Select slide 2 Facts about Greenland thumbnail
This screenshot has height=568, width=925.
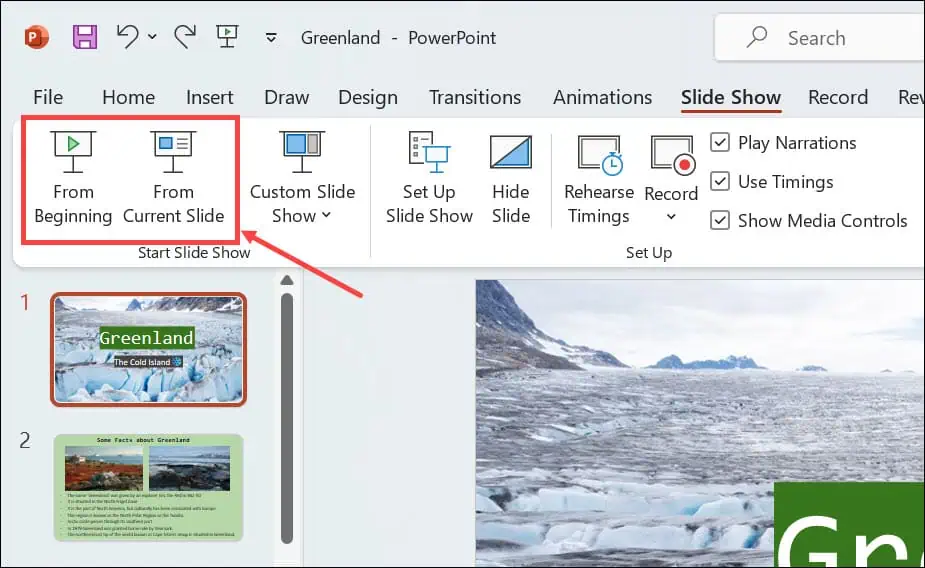click(x=148, y=487)
